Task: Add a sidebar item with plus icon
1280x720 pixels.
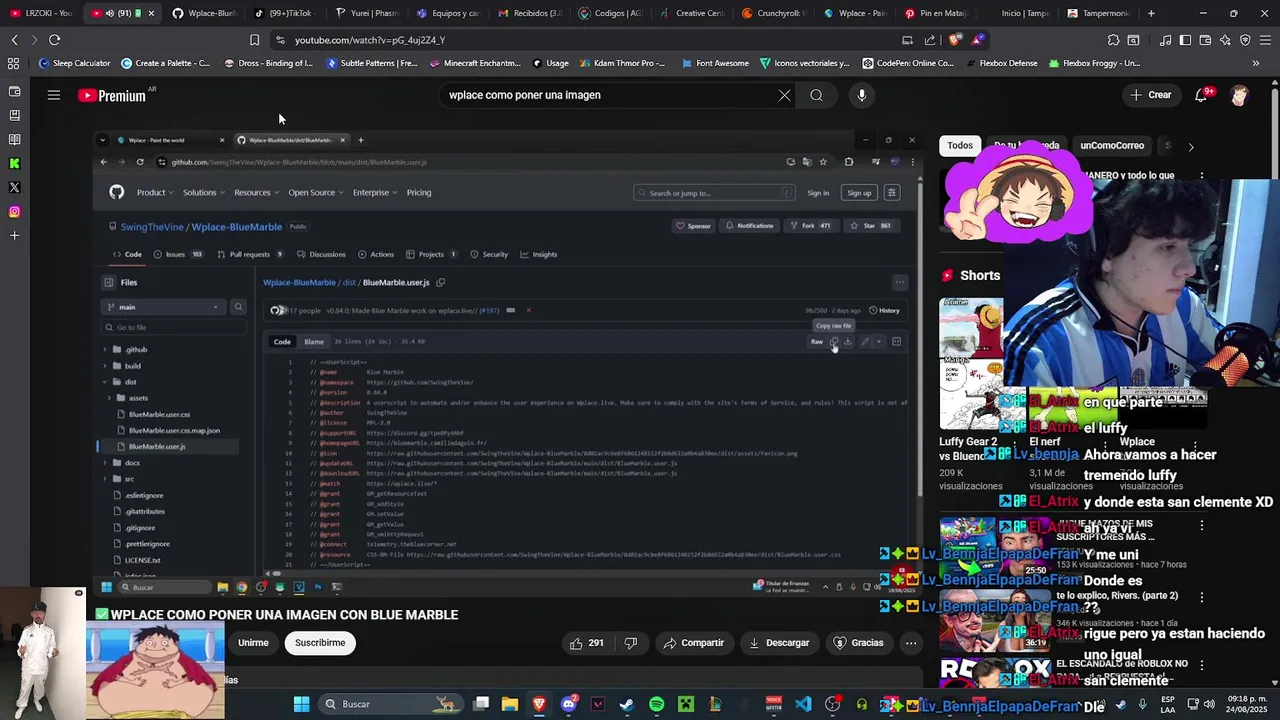Action: point(14,236)
